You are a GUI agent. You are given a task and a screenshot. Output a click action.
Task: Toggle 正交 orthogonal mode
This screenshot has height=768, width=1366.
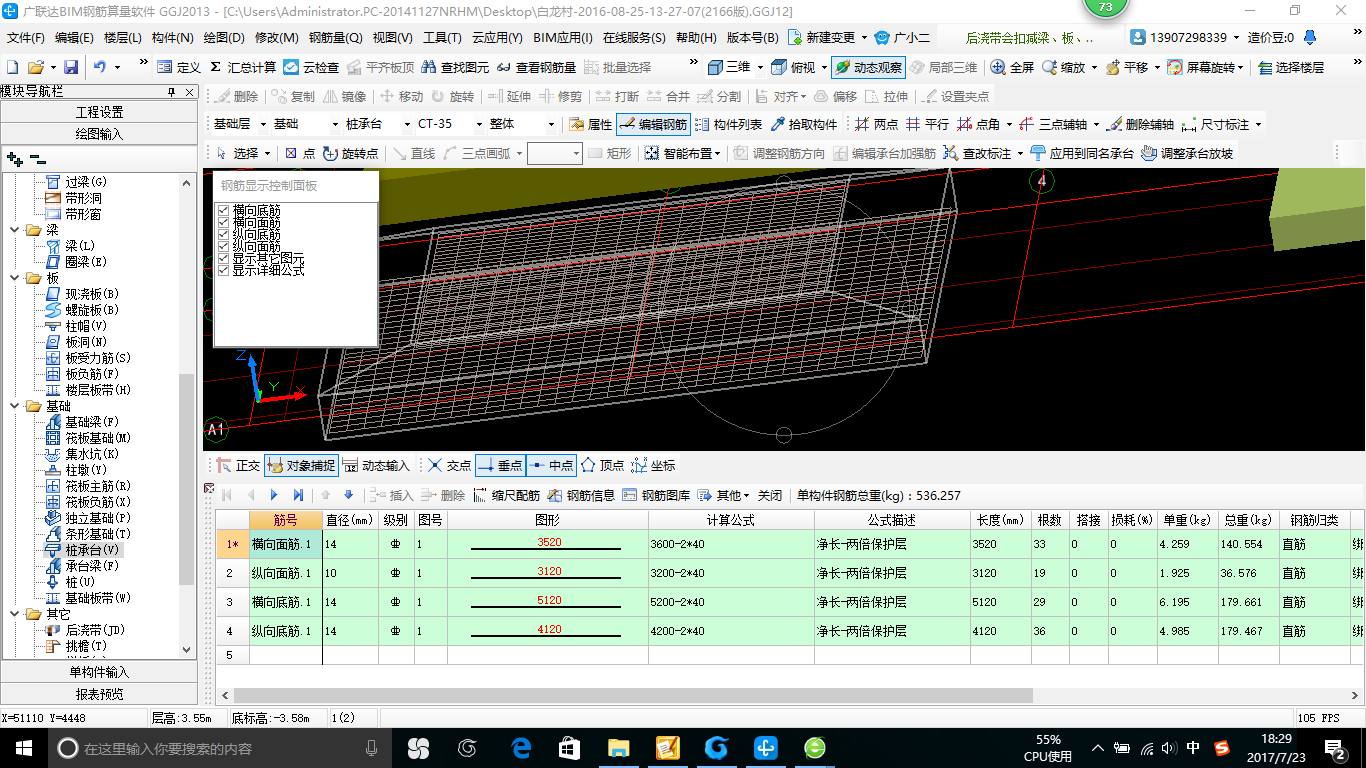238,466
